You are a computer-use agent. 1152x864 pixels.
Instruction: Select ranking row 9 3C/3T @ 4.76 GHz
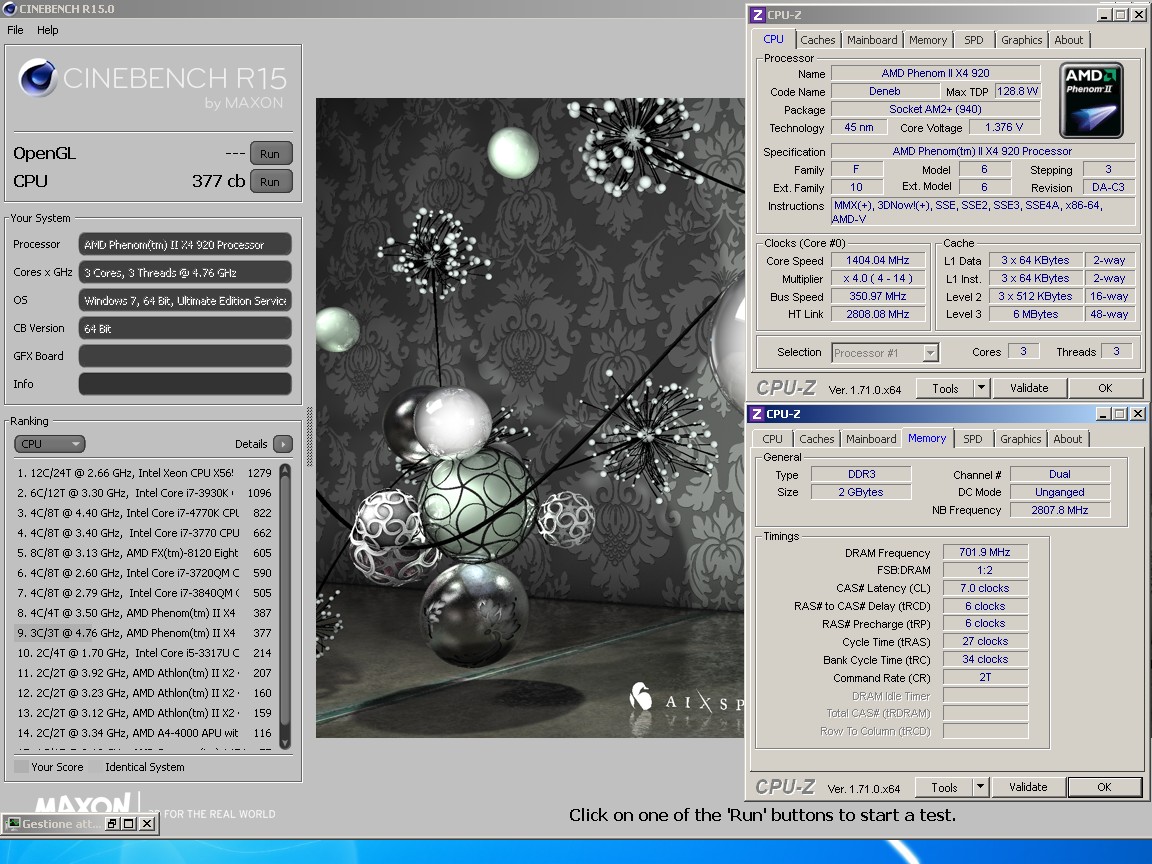[x=145, y=633]
